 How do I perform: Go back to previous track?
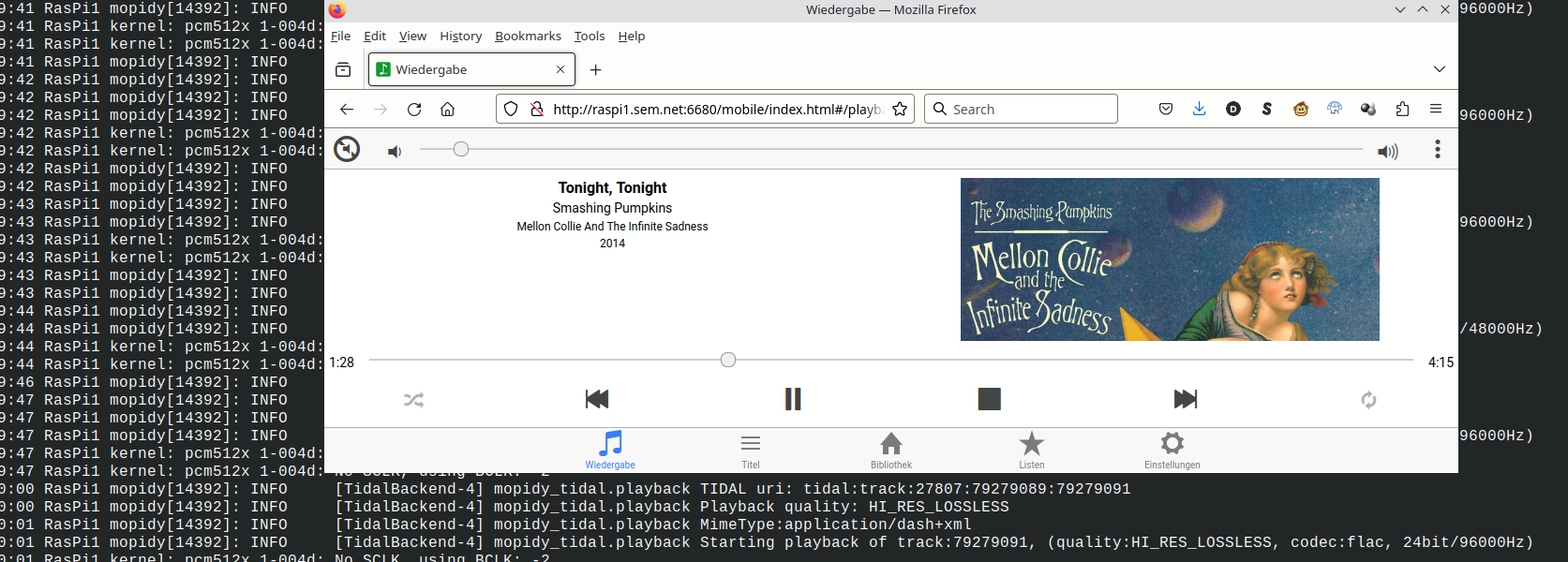click(x=597, y=399)
